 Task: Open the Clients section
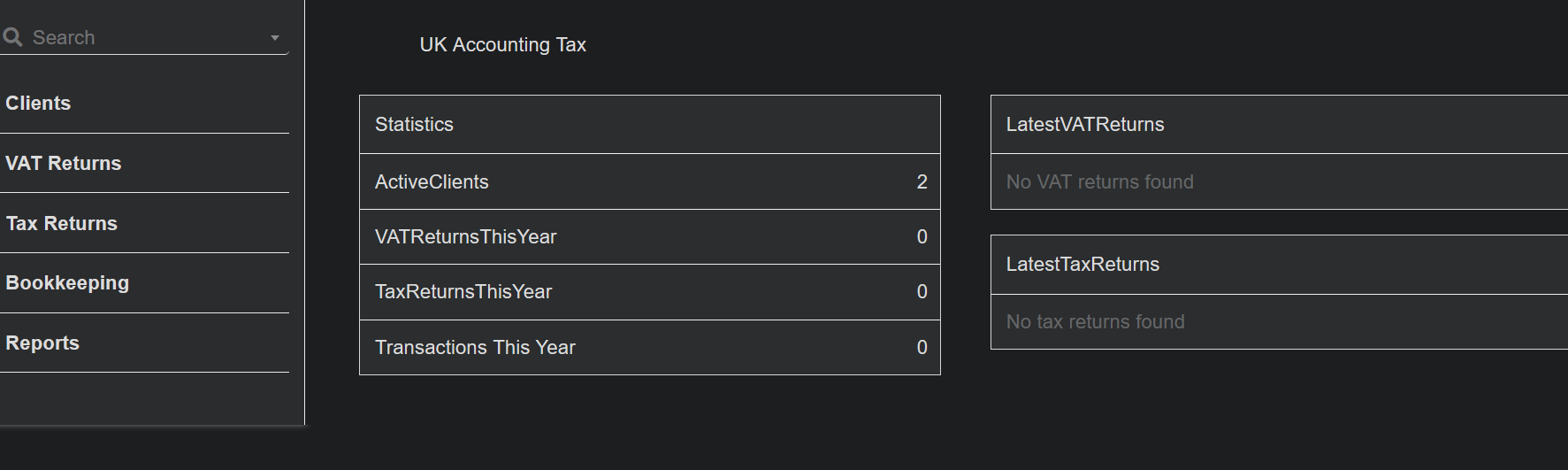click(38, 104)
